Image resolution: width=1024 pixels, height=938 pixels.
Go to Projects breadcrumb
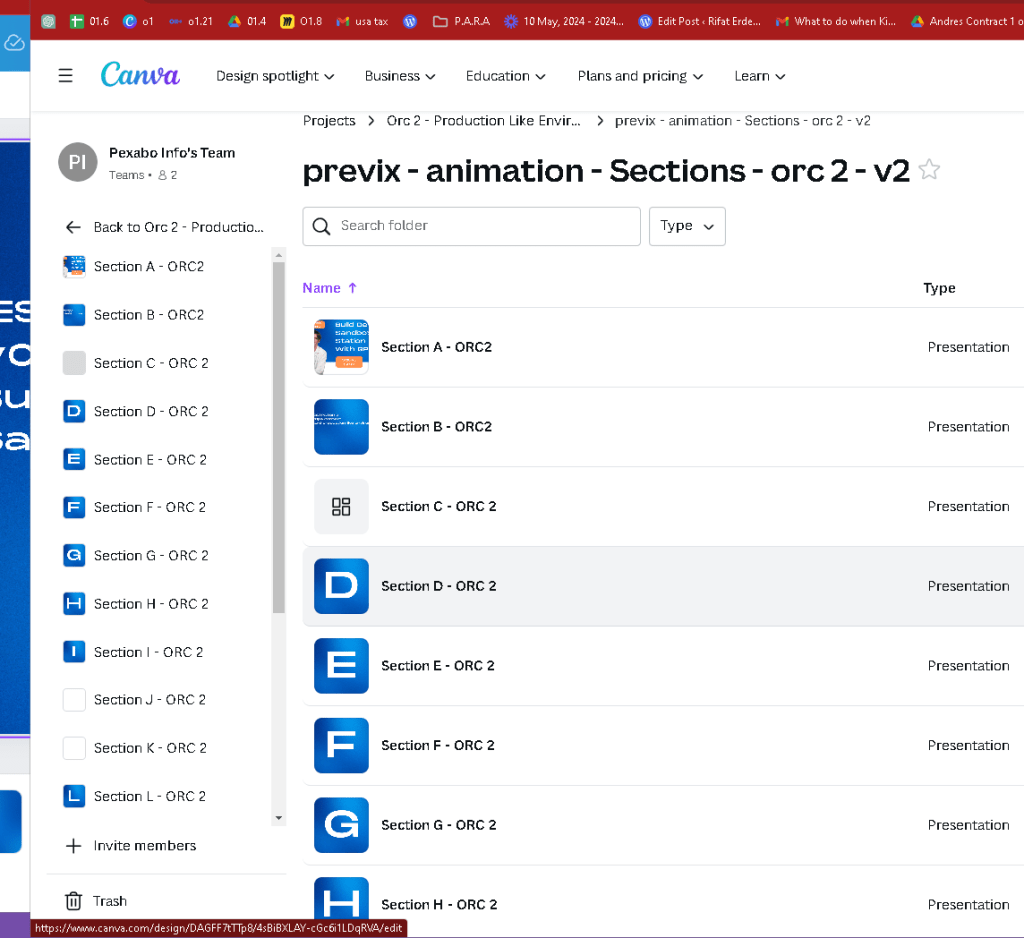(x=329, y=121)
